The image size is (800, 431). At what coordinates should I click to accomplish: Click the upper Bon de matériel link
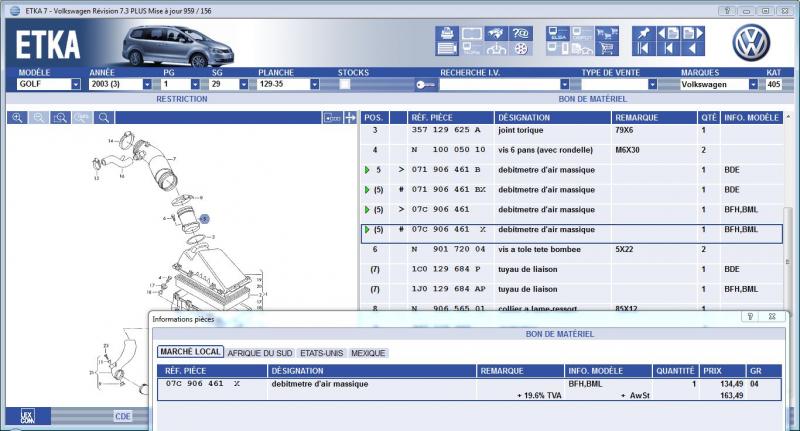tap(592, 99)
